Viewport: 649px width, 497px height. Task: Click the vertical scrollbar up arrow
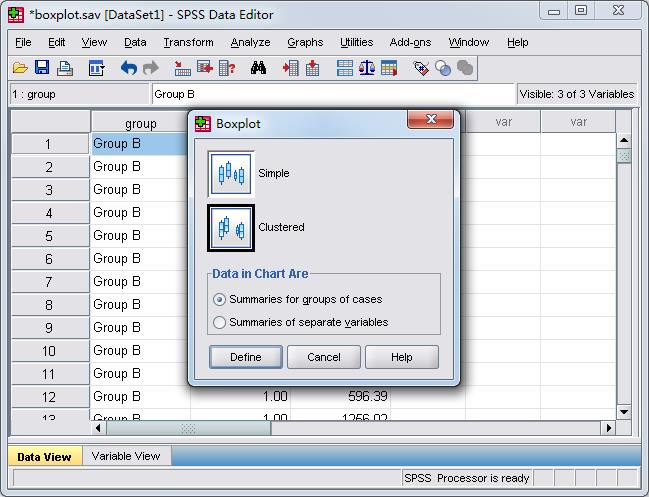click(624, 140)
